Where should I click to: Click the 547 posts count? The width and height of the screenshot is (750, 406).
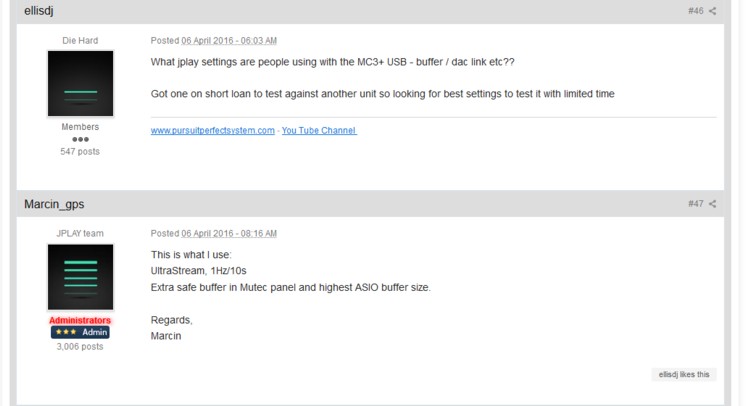80,152
